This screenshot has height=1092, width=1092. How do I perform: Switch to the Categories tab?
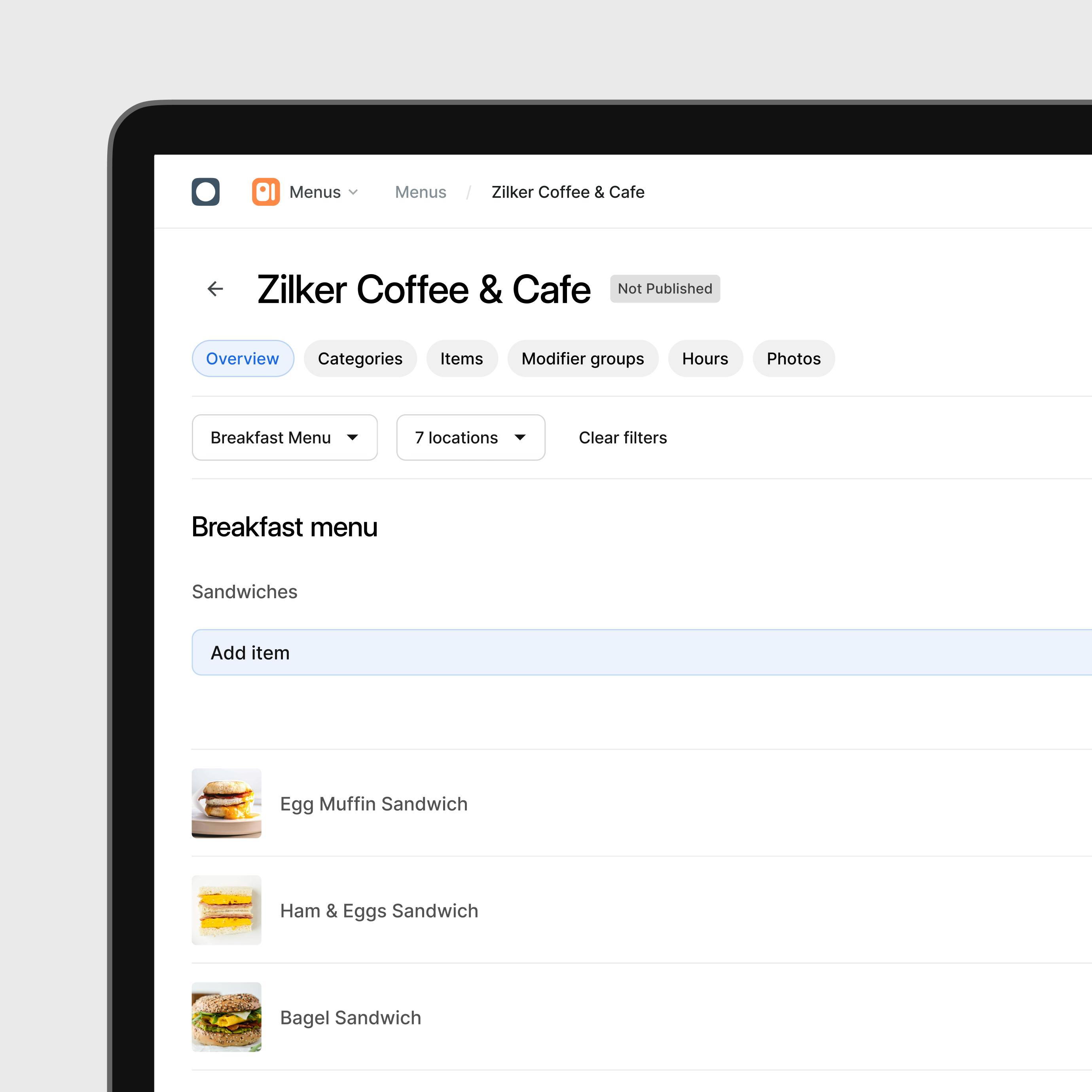pos(360,358)
